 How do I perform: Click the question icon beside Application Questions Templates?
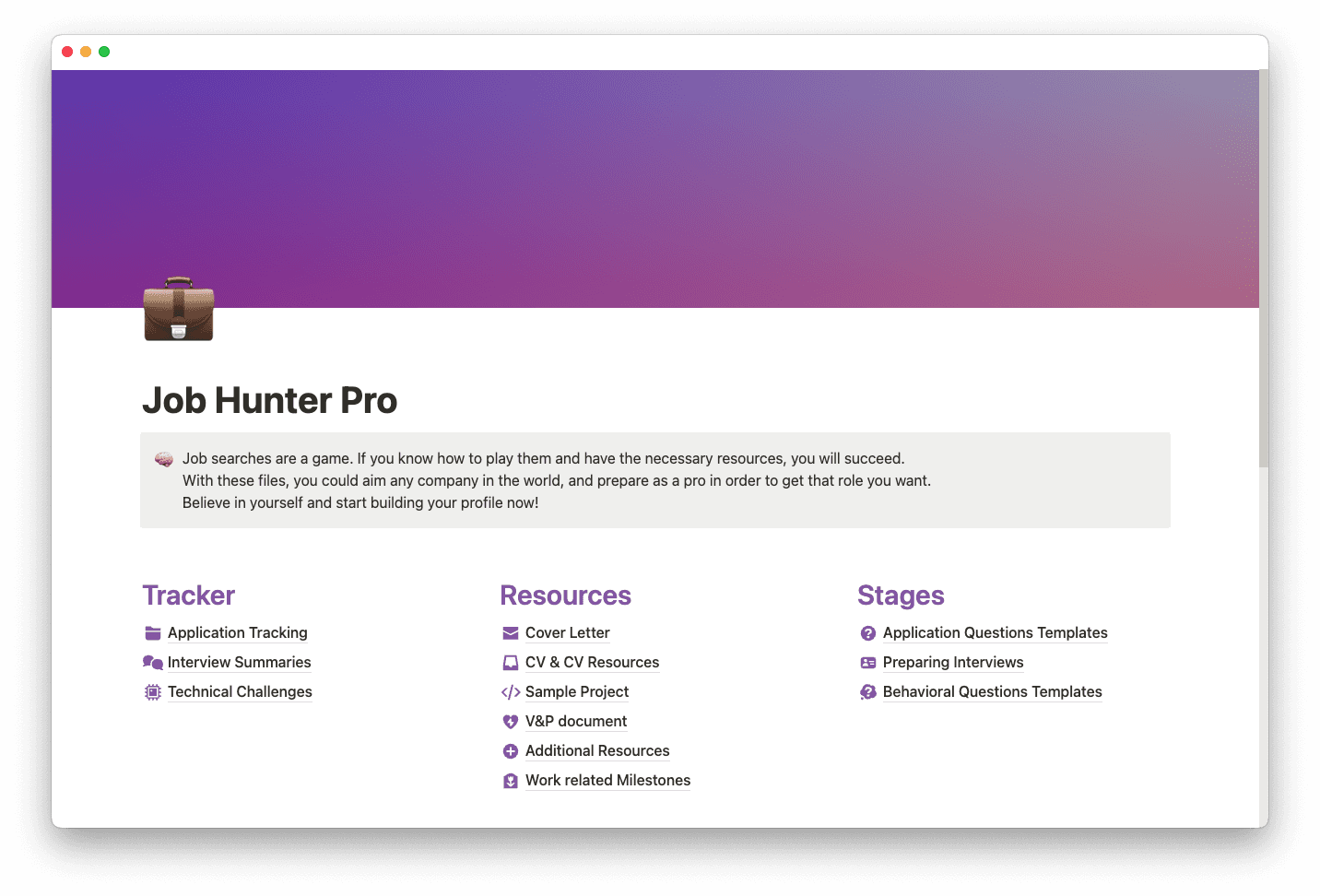868,633
